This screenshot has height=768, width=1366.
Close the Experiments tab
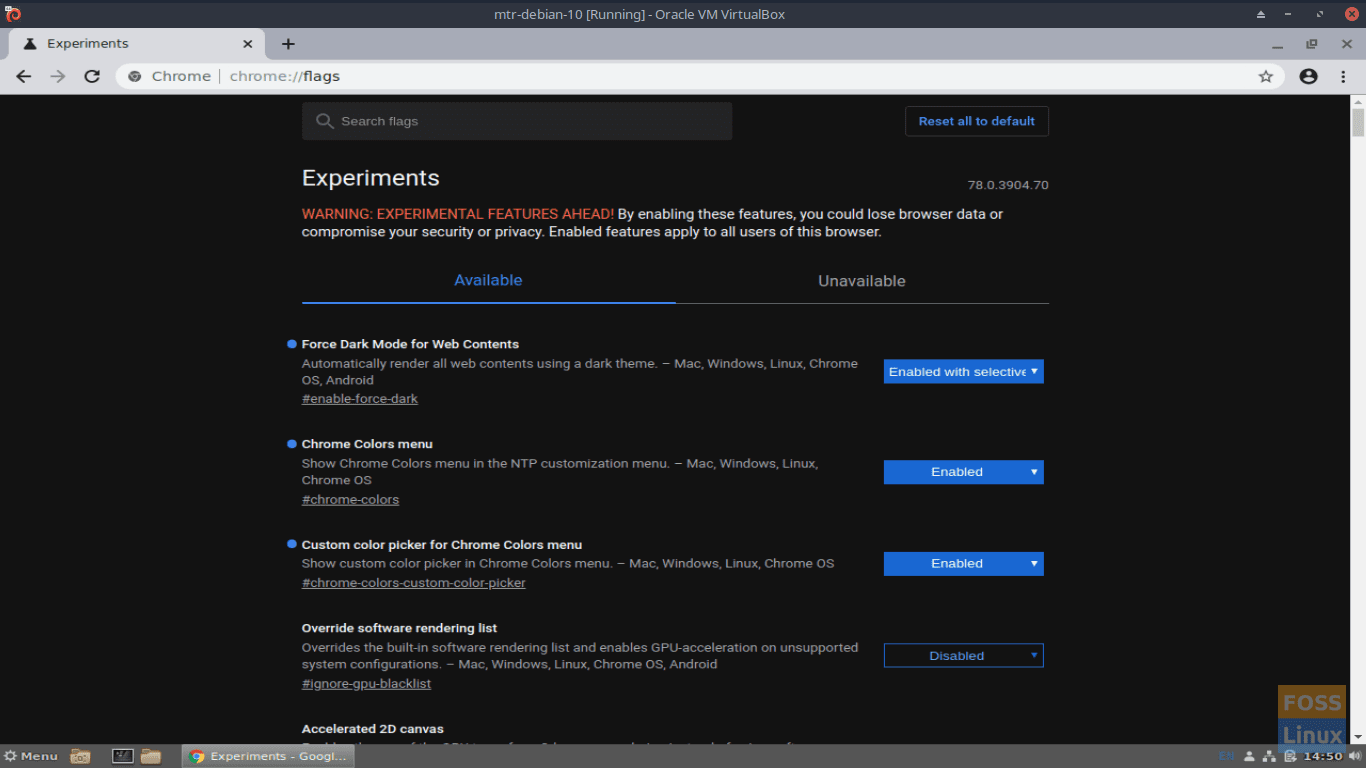click(x=248, y=44)
